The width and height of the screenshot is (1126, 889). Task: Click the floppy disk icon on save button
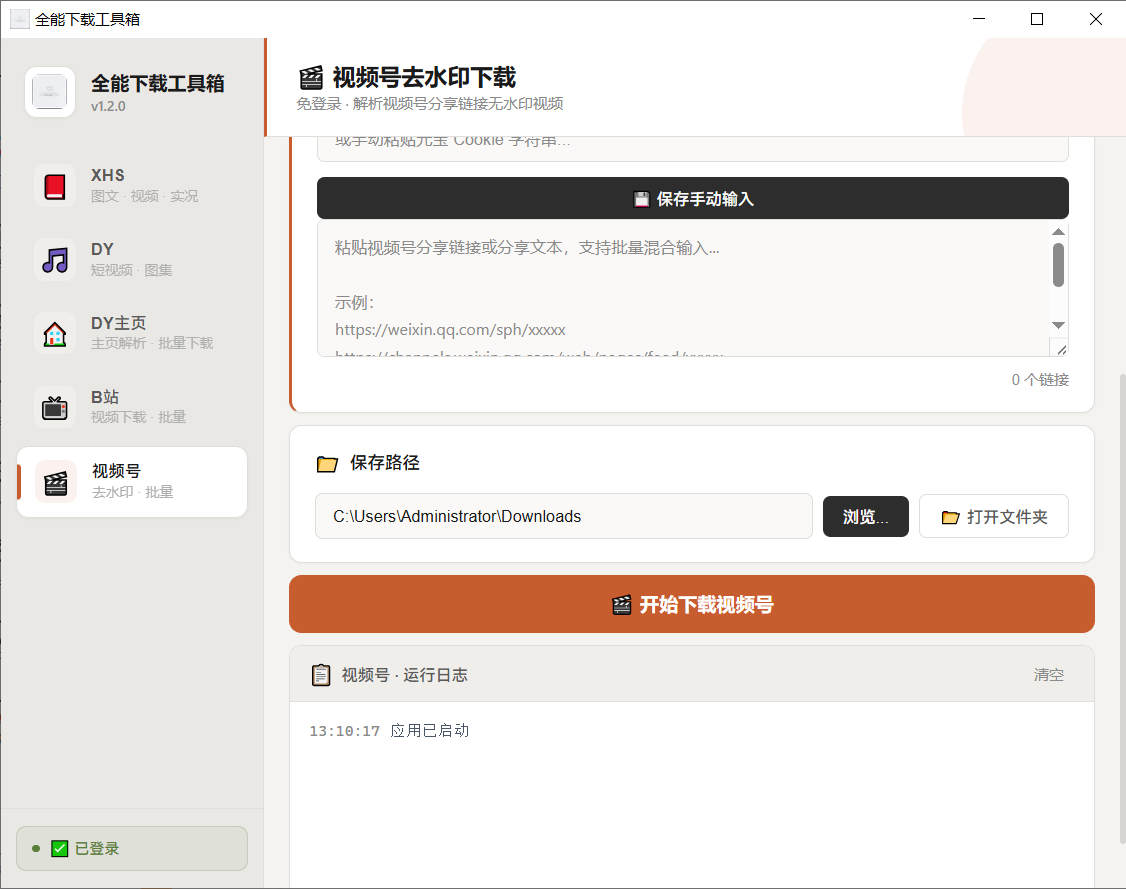(x=641, y=200)
